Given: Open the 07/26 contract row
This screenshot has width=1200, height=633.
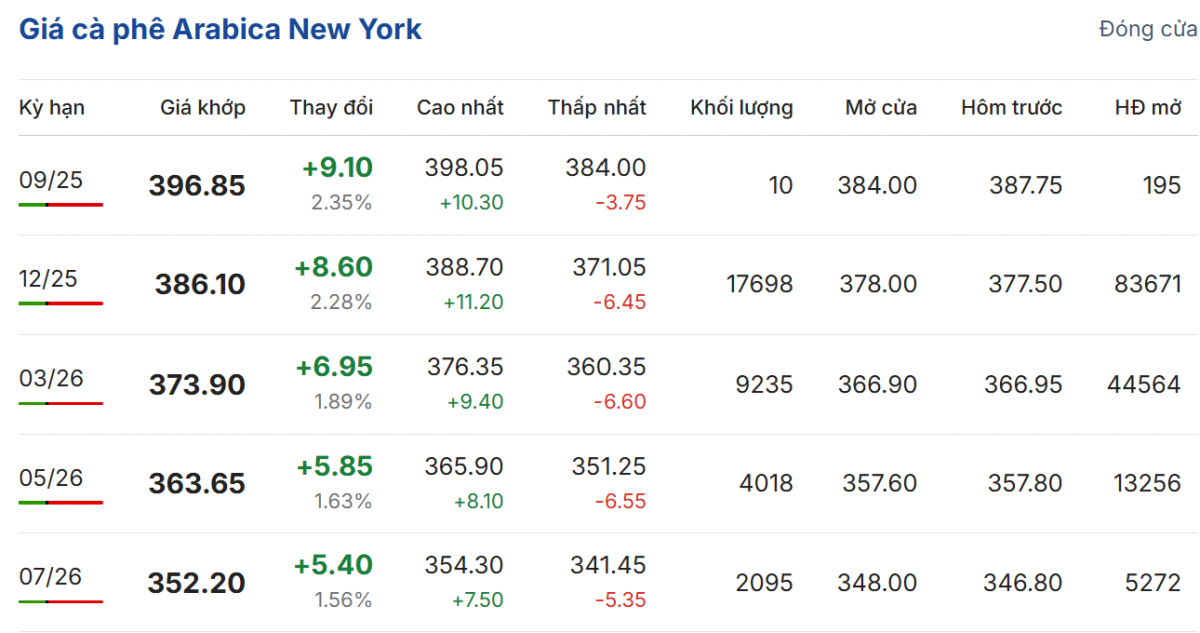Looking at the screenshot, I should 51,577.
